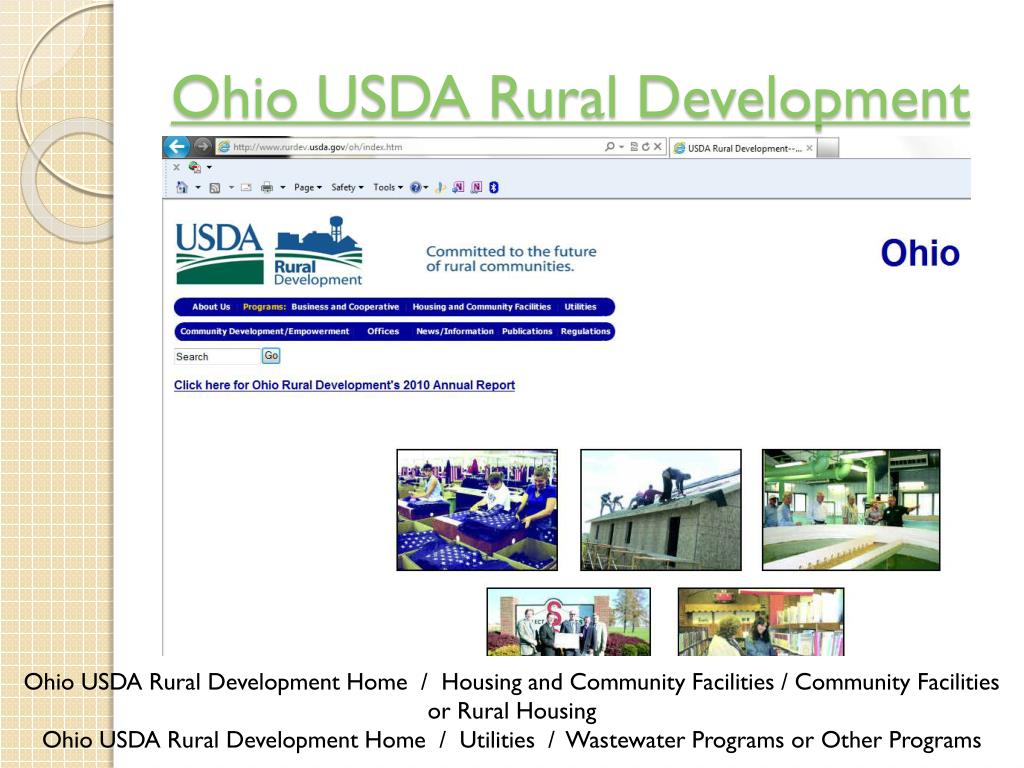
Task: Open the About Us menu item
Action: 211,307
